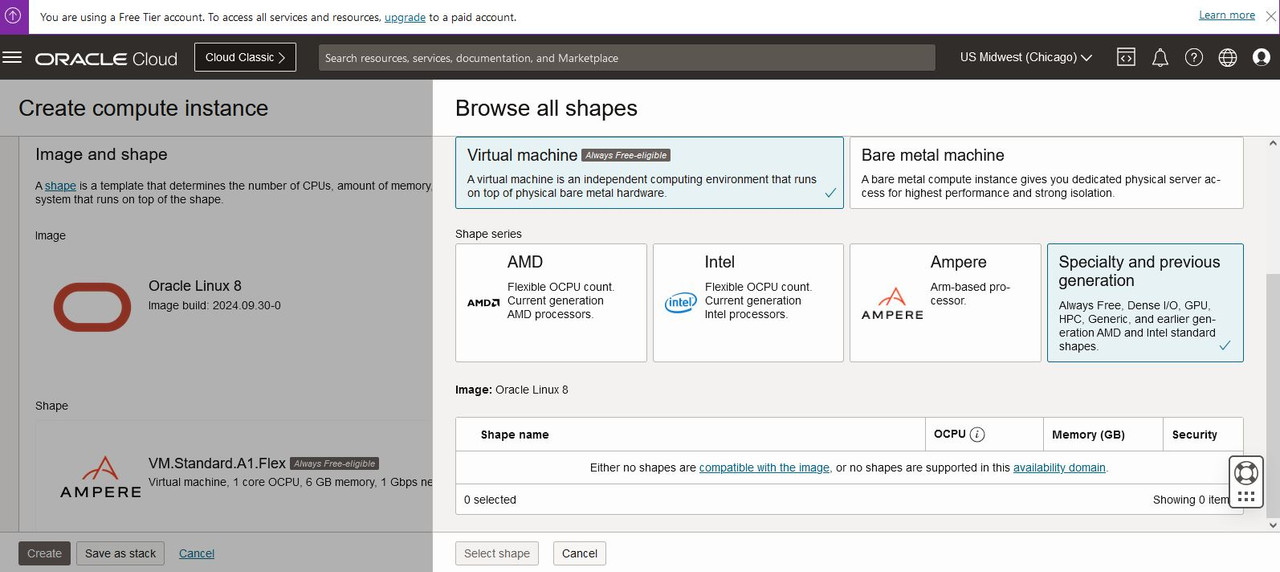The width and height of the screenshot is (1280, 572).
Task: Open the US Midwest (Chicago) region dropdown
Action: pyautogui.click(x=1026, y=58)
